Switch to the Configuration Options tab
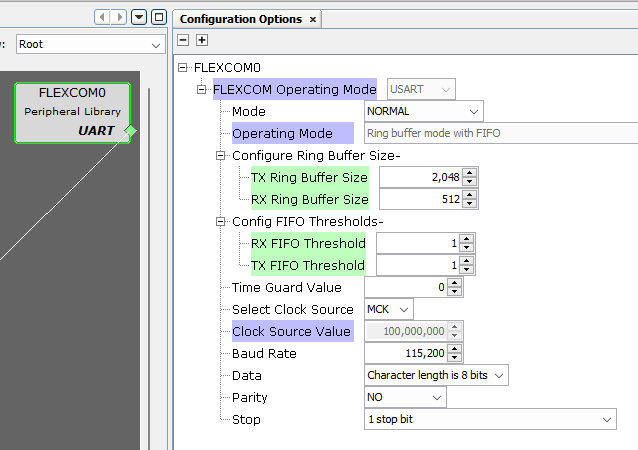Viewport: 638px width, 450px height. click(x=240, y=19)
